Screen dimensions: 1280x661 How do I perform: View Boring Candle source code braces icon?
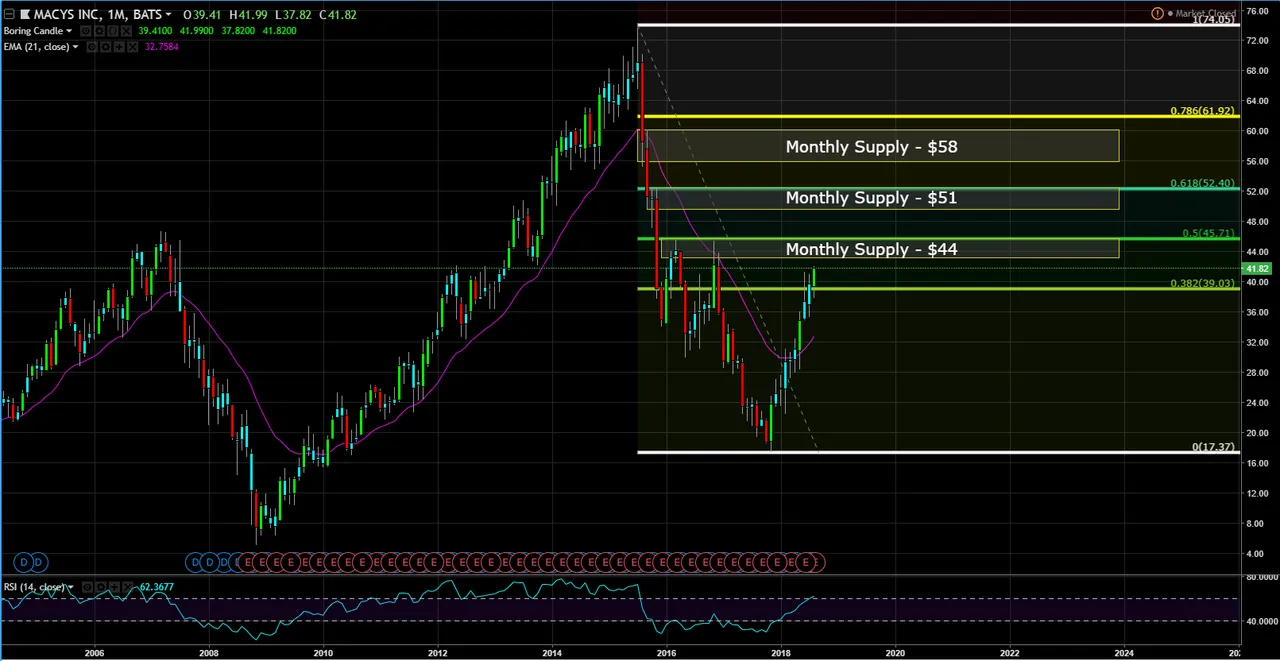[113, 31]
